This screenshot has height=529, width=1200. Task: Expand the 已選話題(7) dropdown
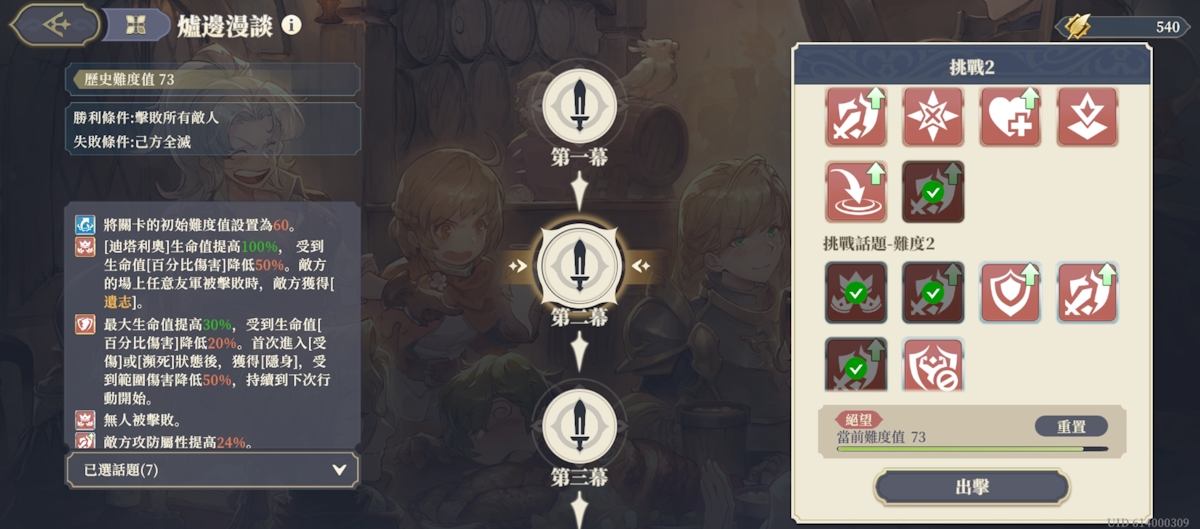pyautogui.click(x=213, y=469)
